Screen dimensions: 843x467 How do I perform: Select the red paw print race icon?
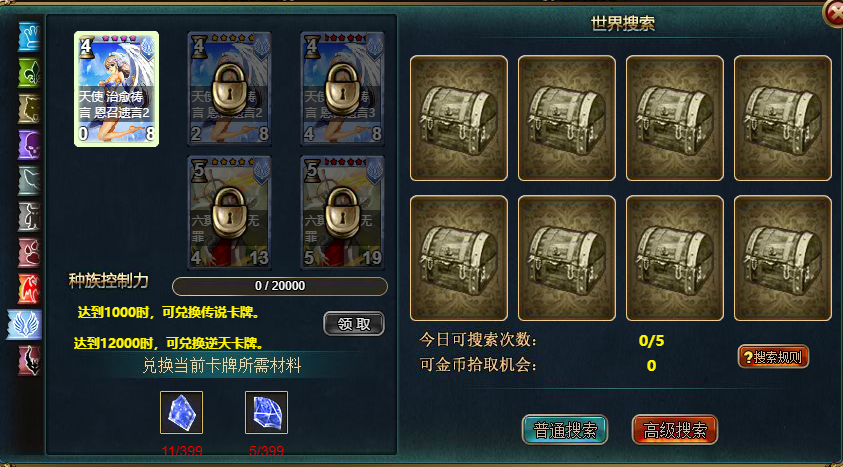(x=29, y=253)
